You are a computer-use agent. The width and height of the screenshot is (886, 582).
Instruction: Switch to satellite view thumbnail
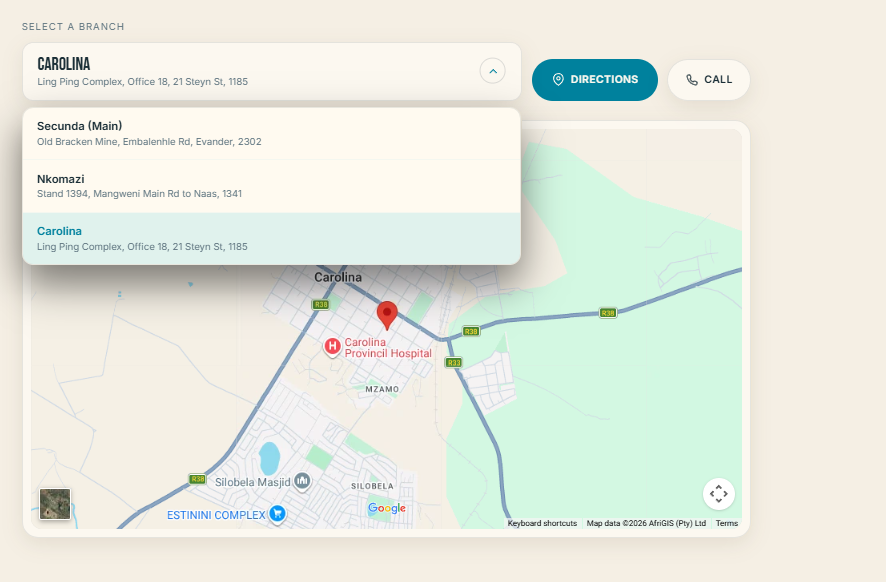coord(55,504)
